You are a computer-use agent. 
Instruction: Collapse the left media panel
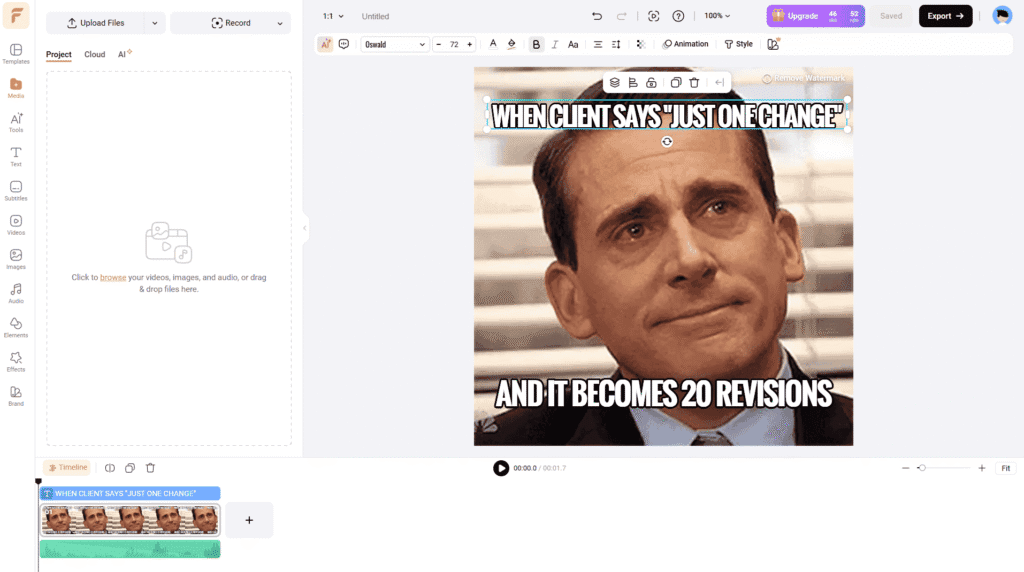coord(304,228)
